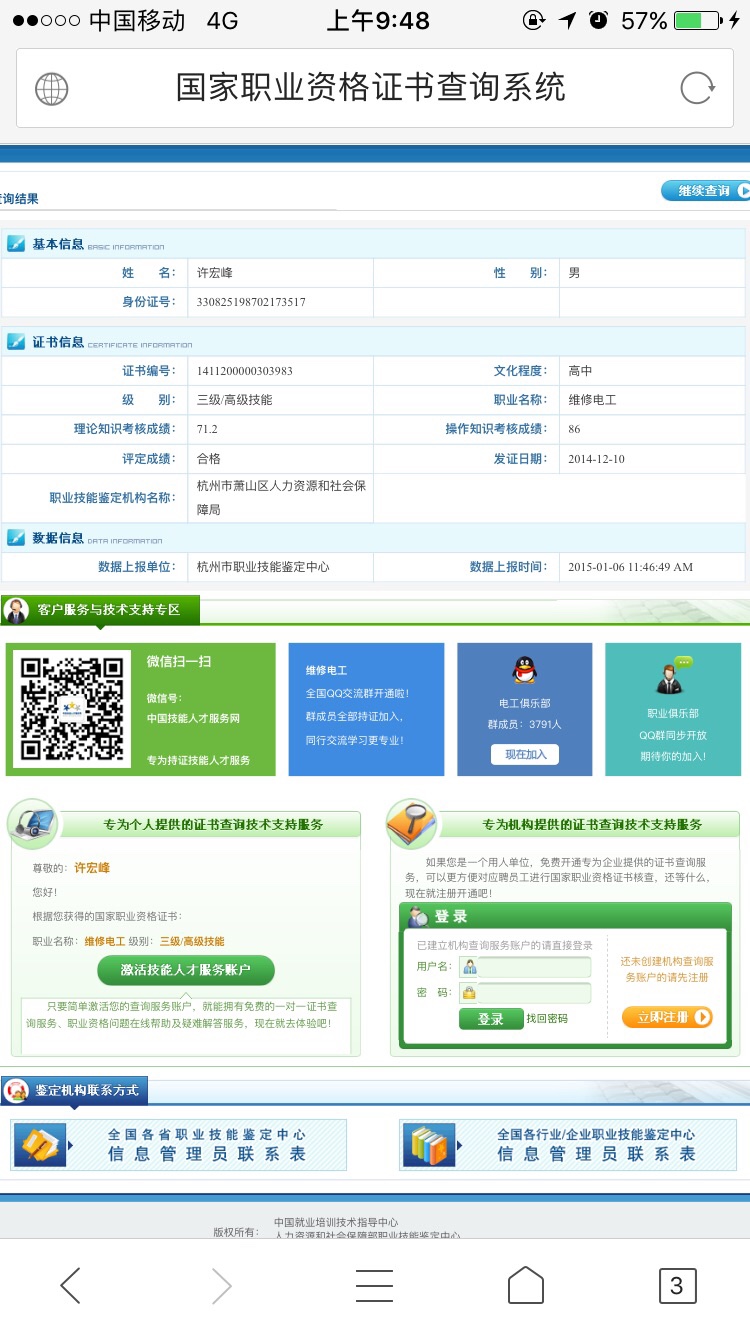Enter text in the 用户名 field
This screenshot has height=1334, width=750.
533,967
